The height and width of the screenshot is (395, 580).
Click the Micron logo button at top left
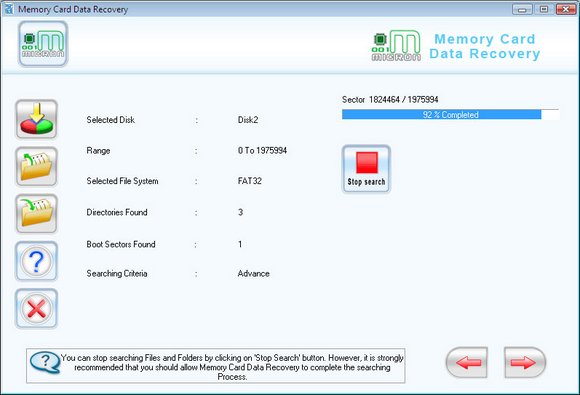pos(43,44)
